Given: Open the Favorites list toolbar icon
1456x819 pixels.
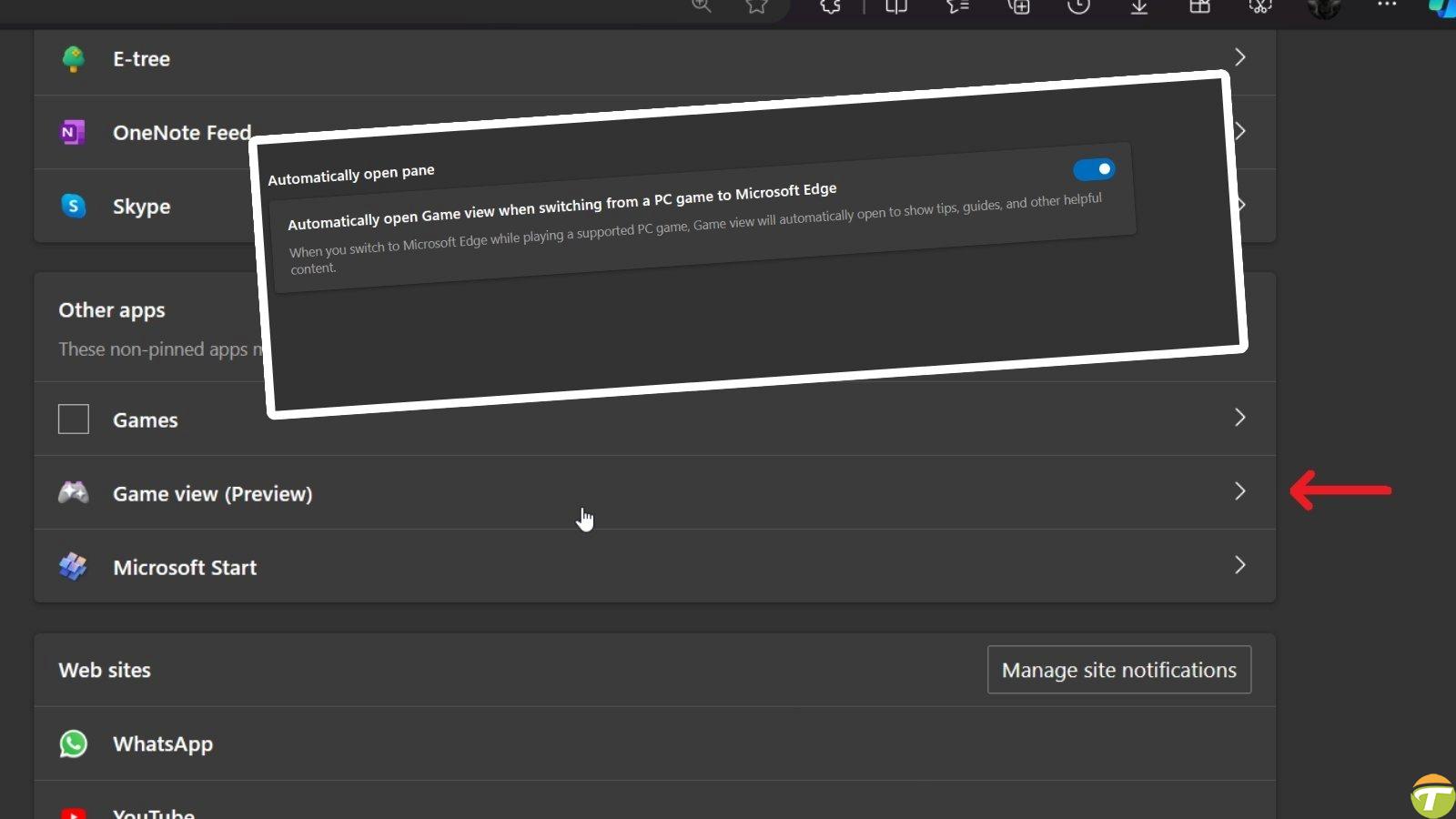Looking at the screenshot, I should [957, 6].
